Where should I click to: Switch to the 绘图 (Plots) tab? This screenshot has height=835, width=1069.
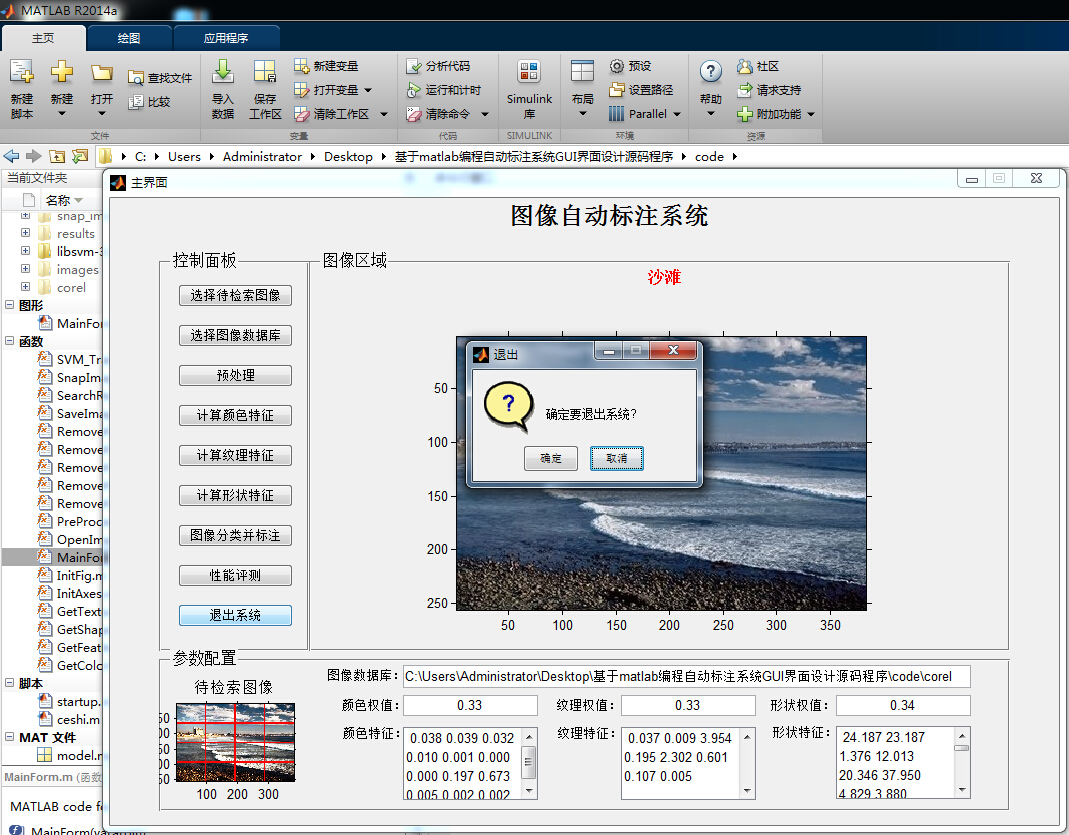pos(129,38)
